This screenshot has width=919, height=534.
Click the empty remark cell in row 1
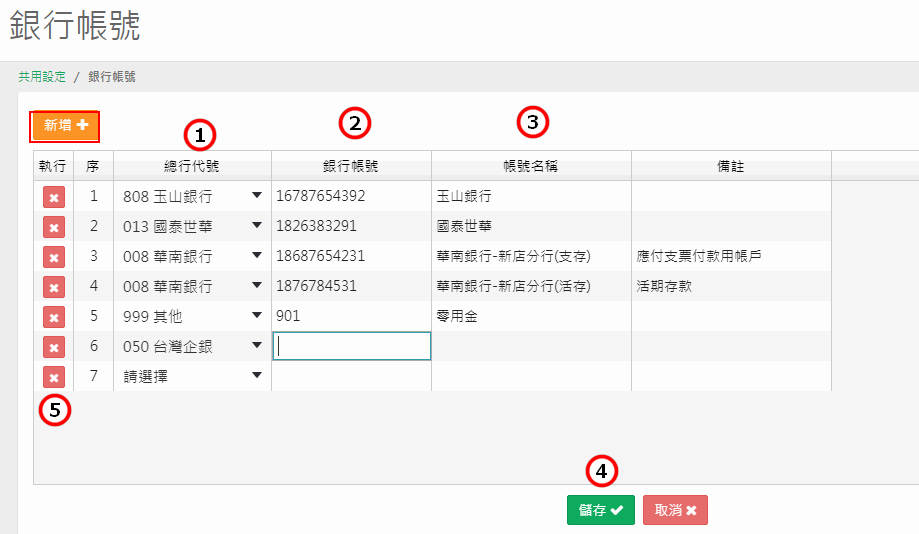click(x=731, y=196)
